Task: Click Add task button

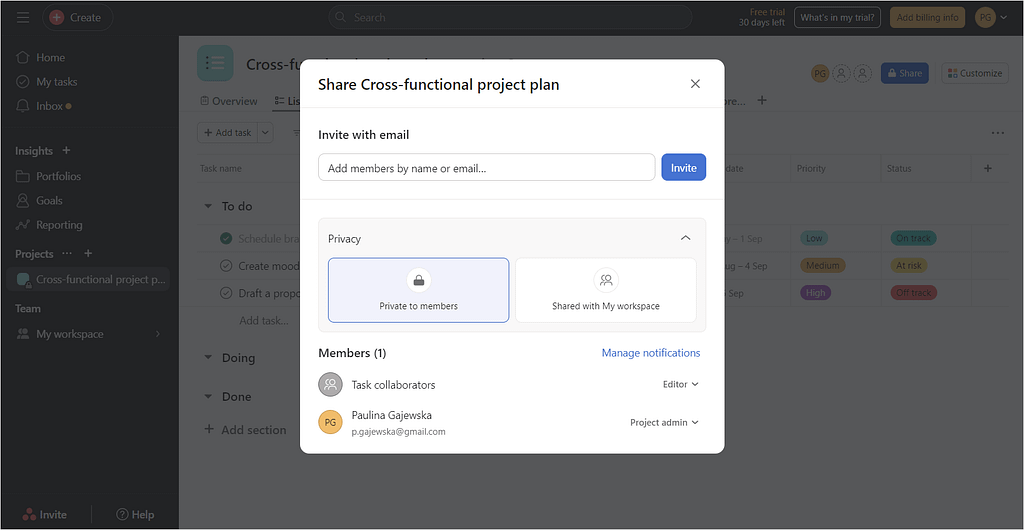Action: click(227, 132)
